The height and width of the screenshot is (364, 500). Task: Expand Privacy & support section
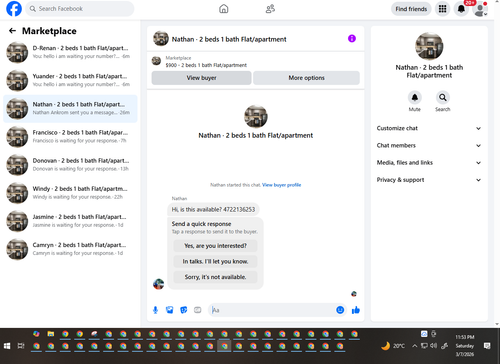[x=429, y=180]
